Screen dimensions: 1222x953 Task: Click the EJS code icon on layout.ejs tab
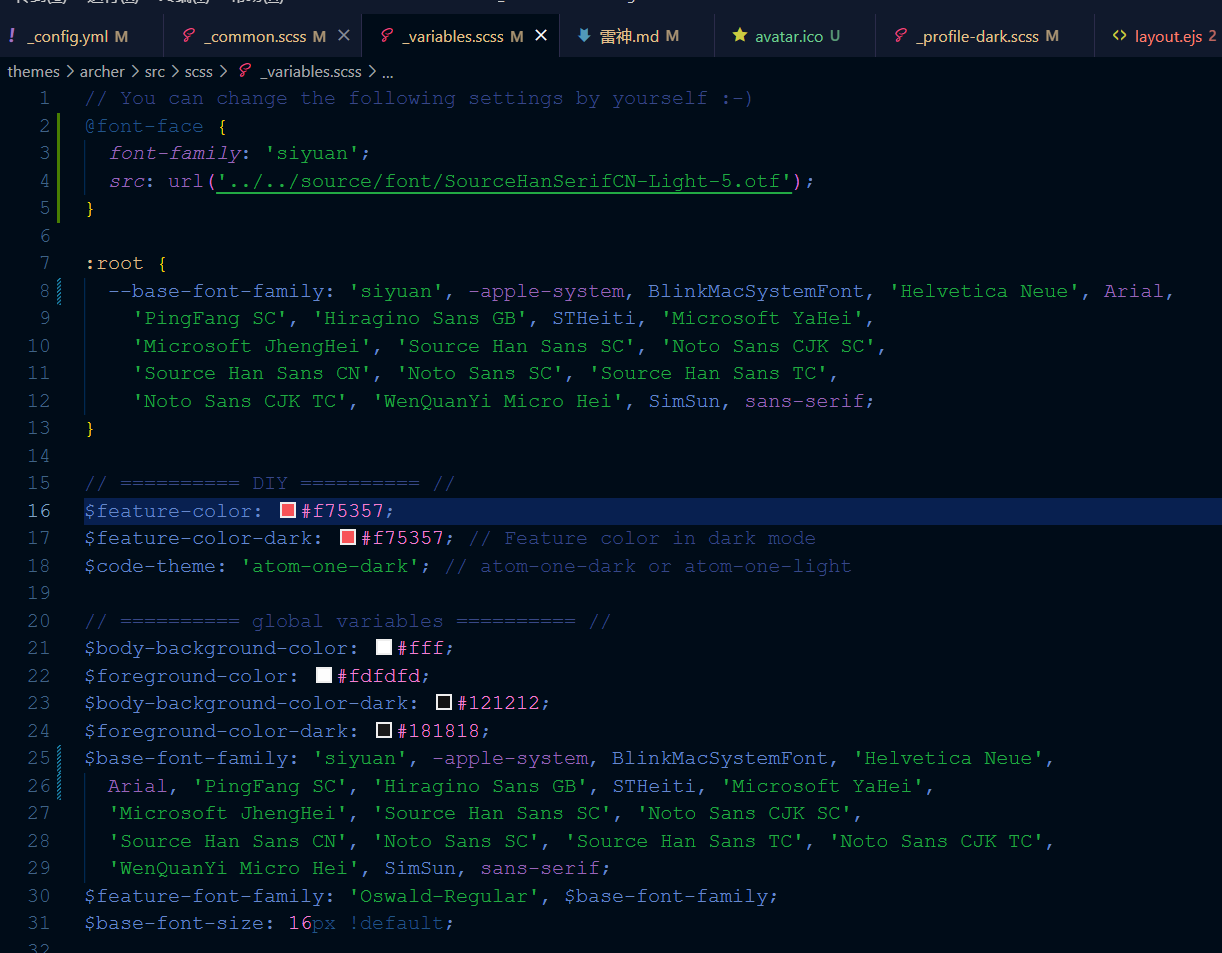point(1119,33)
